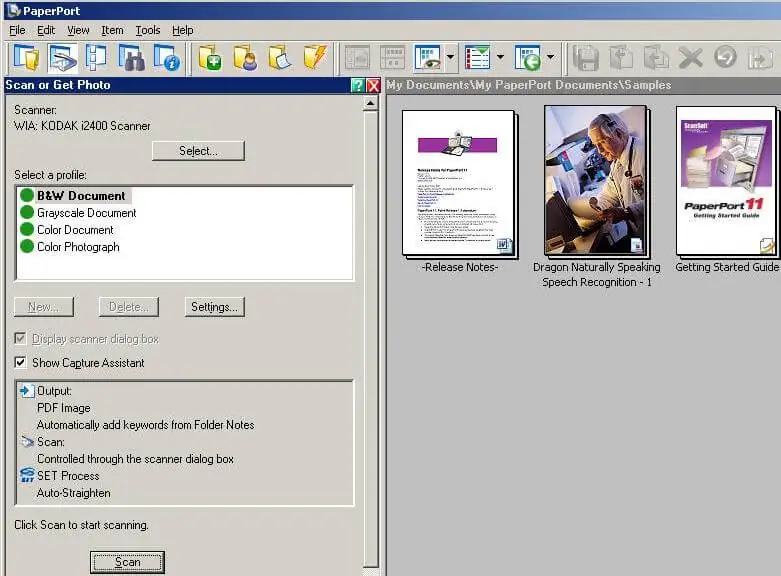The image size is (781, 576).
Task: Choose the Color Photograph profile
Action: [78, 247]
